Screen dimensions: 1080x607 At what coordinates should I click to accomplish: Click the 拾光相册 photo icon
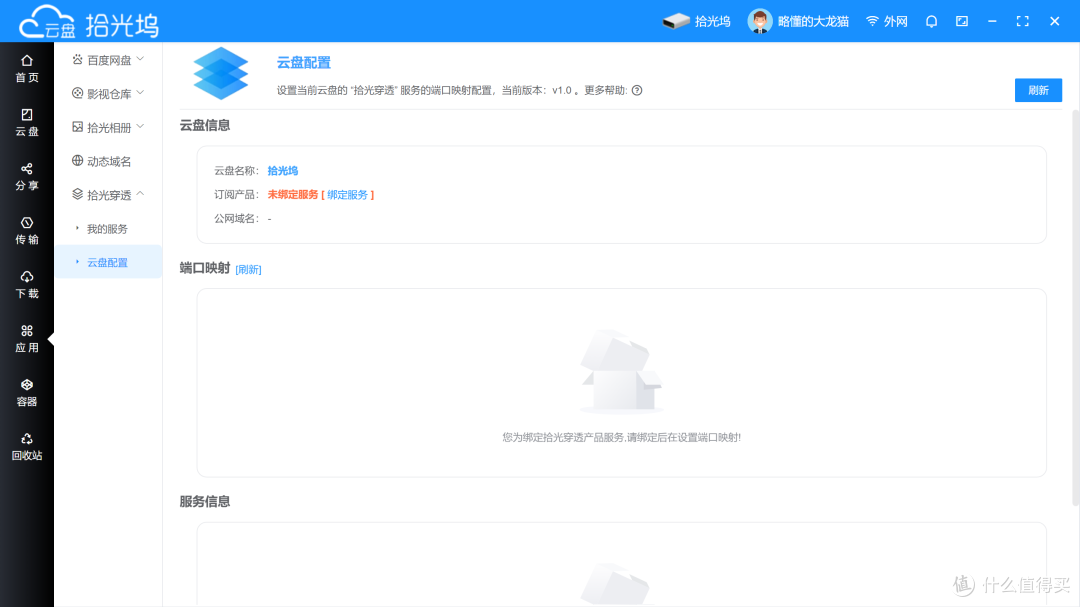point(77,127)
